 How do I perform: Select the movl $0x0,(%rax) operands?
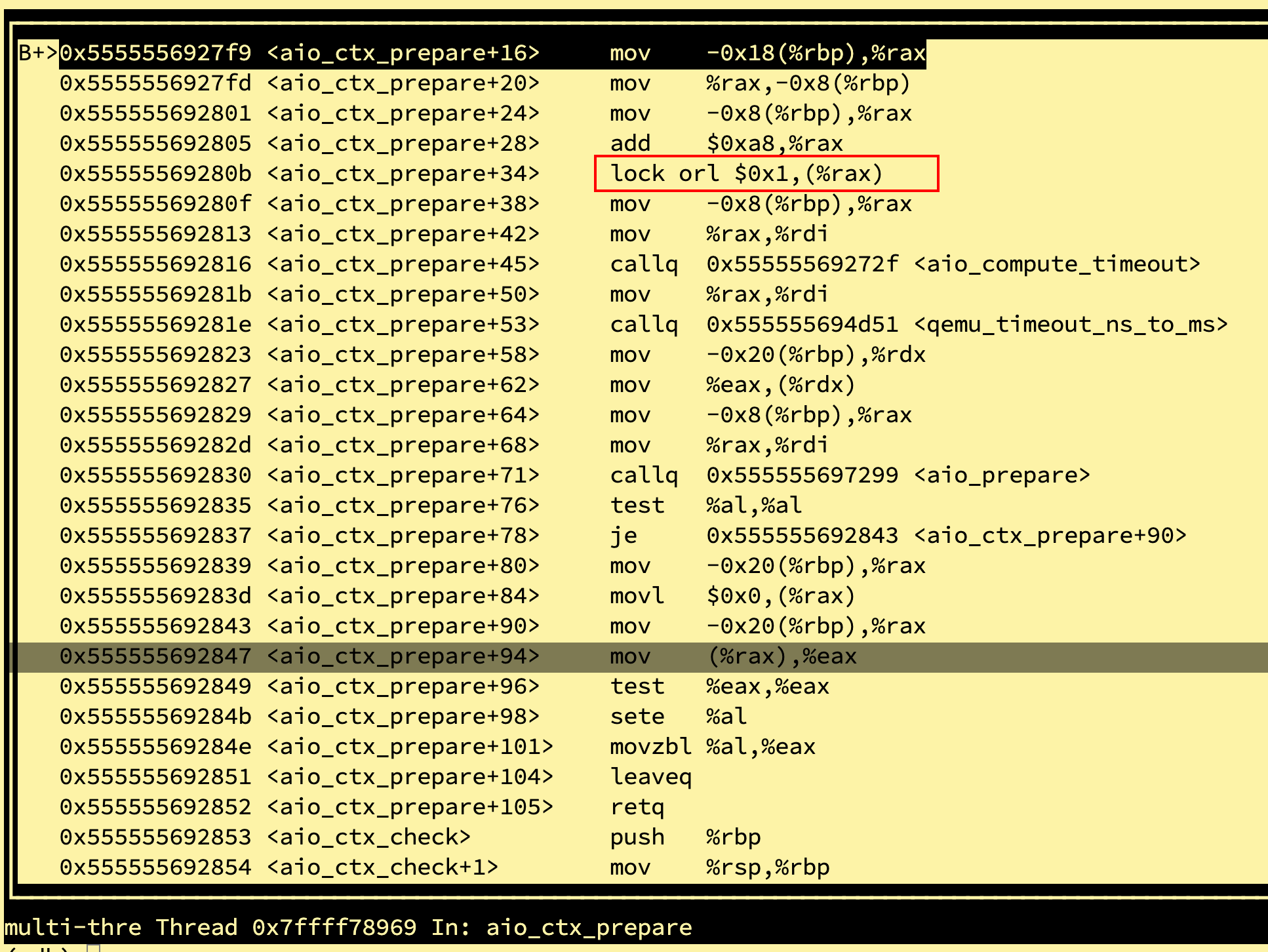pos(781,596)
